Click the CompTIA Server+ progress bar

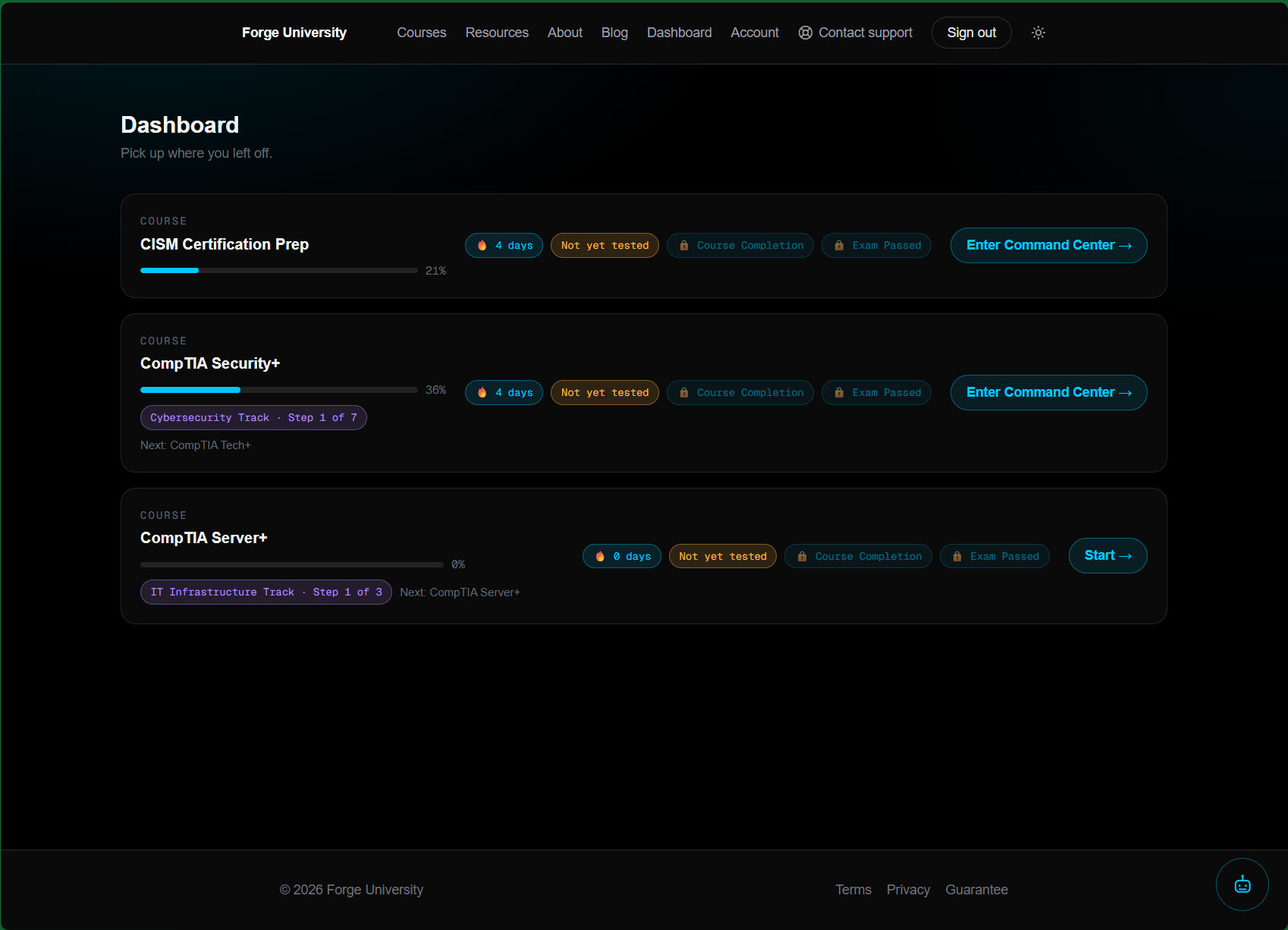point(292,564)
